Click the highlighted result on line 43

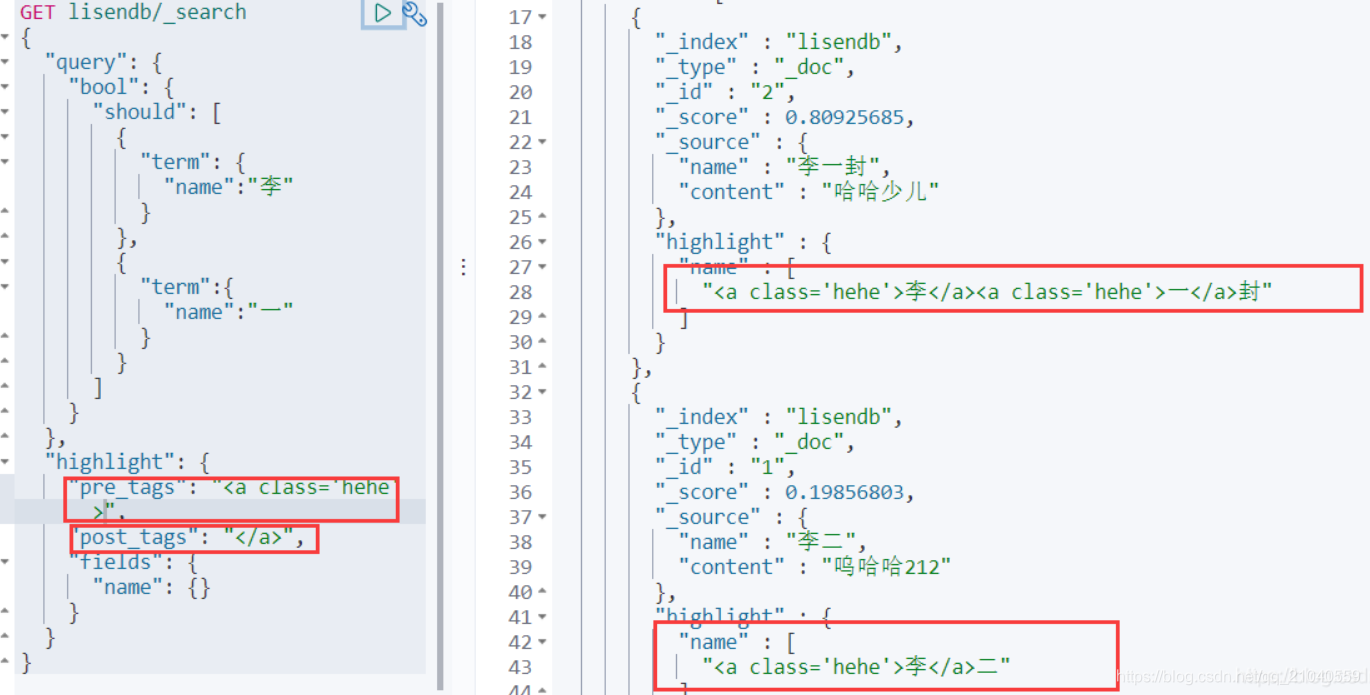[x=856, y=667]
